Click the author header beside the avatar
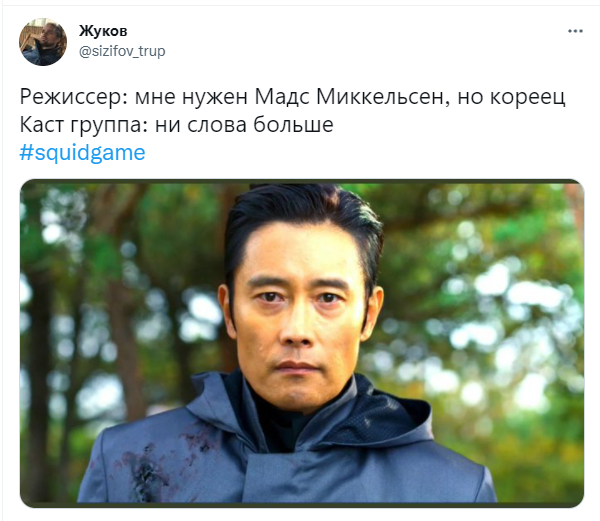The height and width of the screenshot is (521, 600). click(x=122, y=41)
